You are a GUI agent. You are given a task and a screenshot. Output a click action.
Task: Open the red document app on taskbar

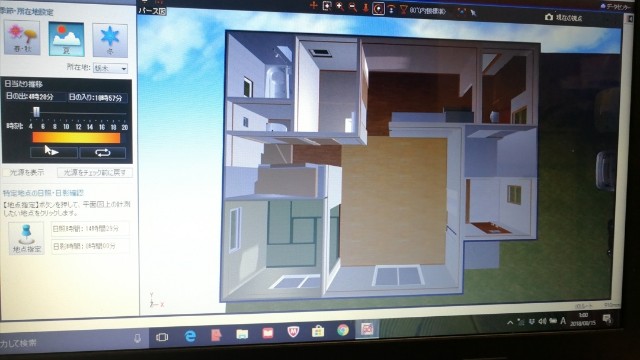click(216, 335)
